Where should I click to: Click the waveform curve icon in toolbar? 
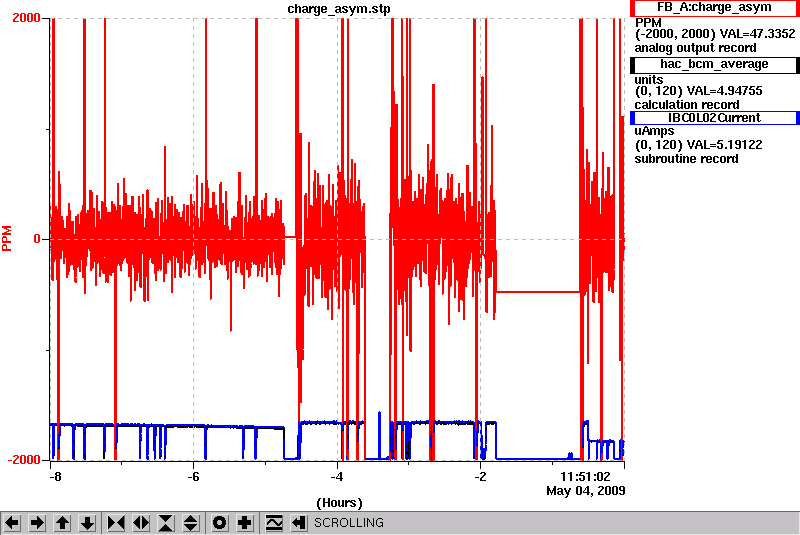[274, 523]
